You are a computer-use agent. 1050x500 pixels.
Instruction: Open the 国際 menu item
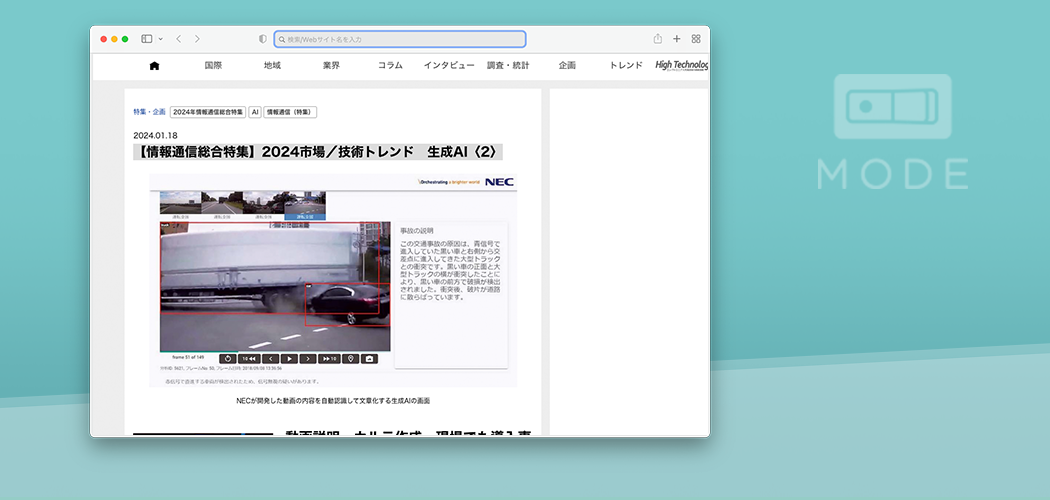coord(213,66)
